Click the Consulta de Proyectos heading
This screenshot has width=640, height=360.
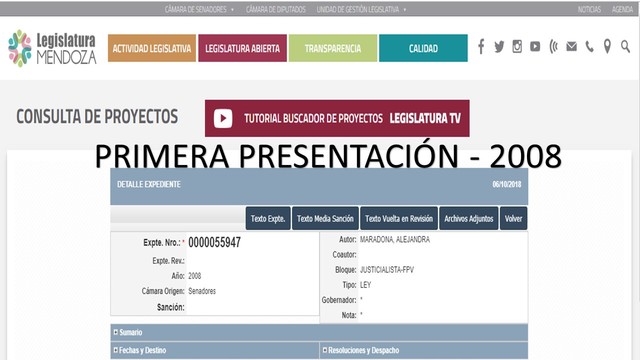[x=97, y=117]
